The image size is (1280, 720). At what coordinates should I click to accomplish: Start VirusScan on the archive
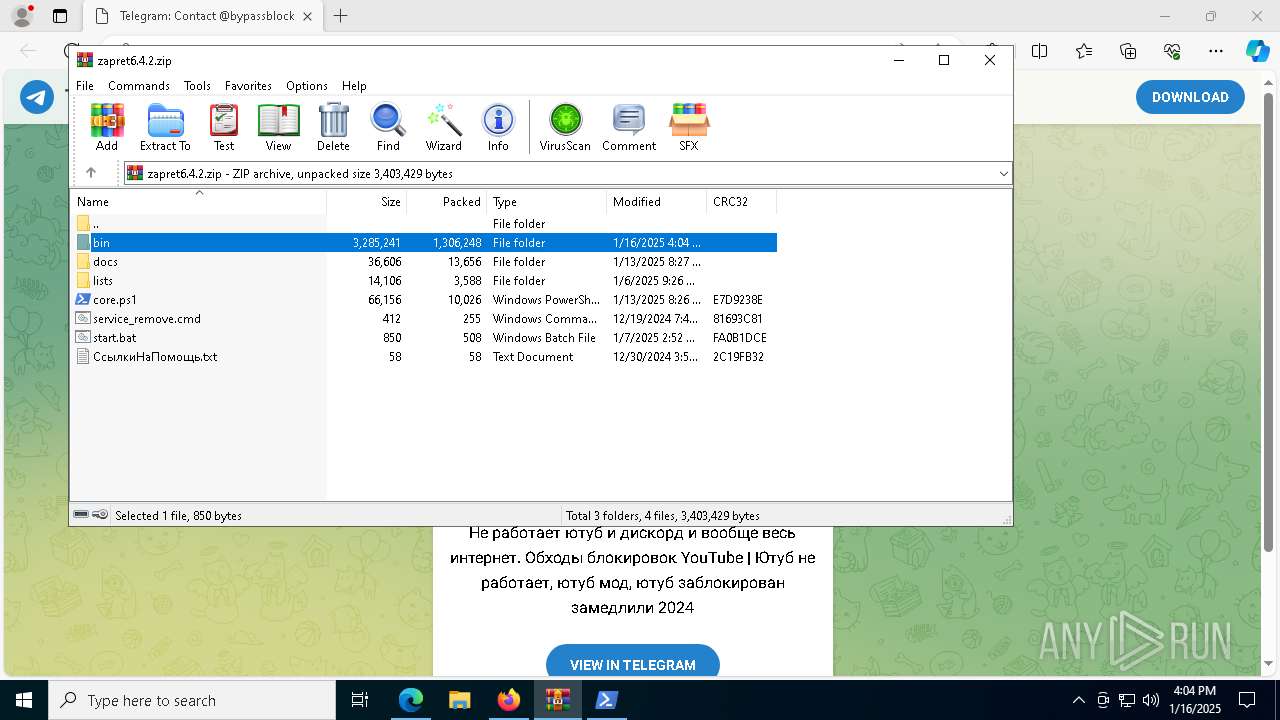(x=565, y=127)
